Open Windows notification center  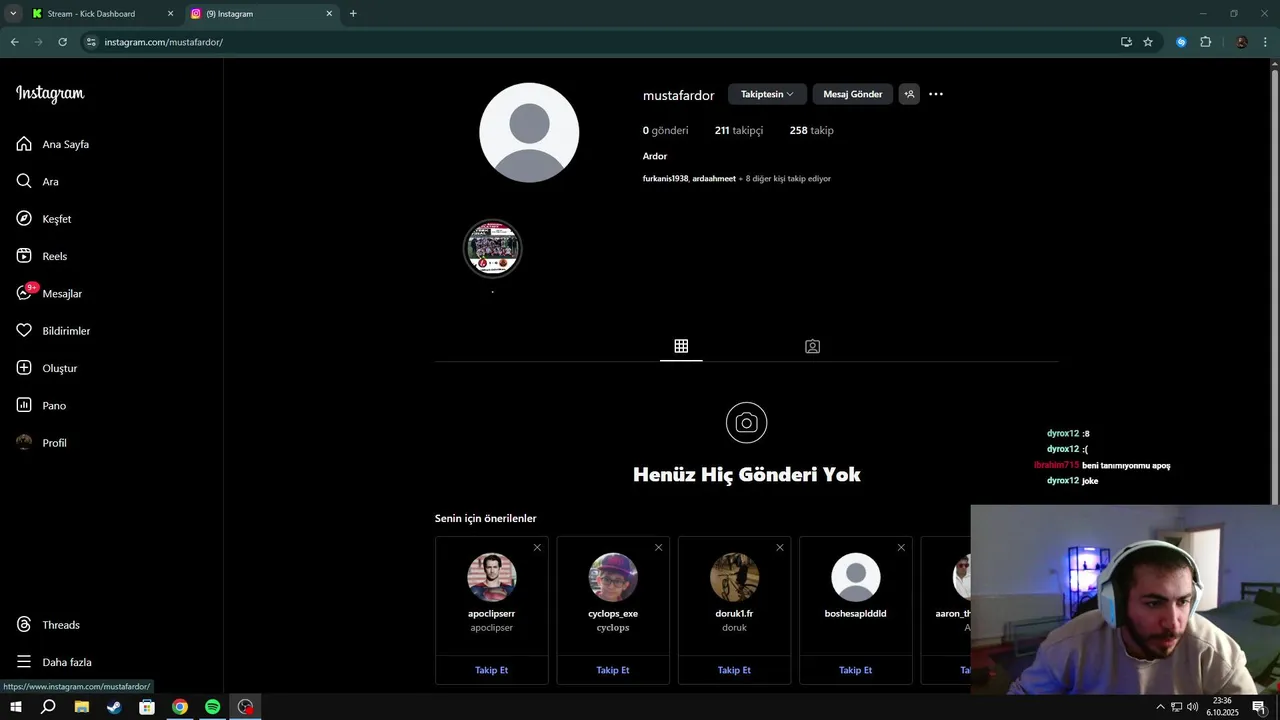tap(1259, 707)
